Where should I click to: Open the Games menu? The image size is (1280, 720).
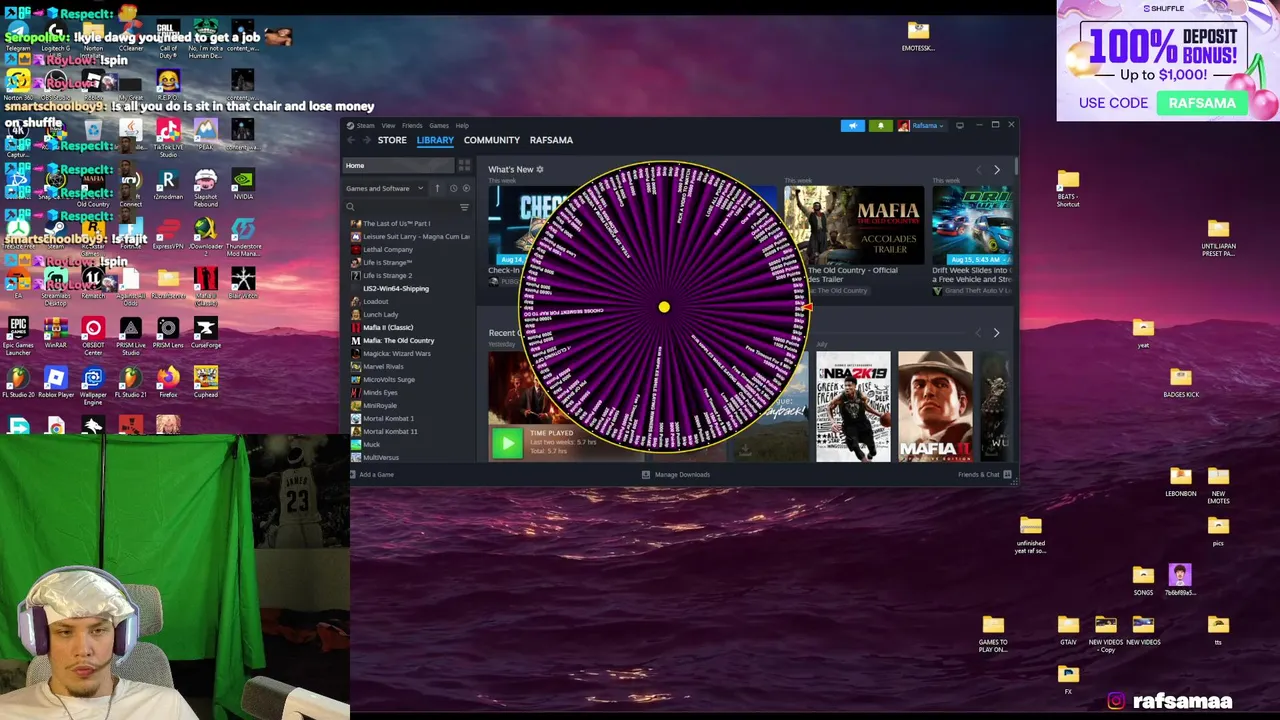pyautogui.click(x=439, y=126)
